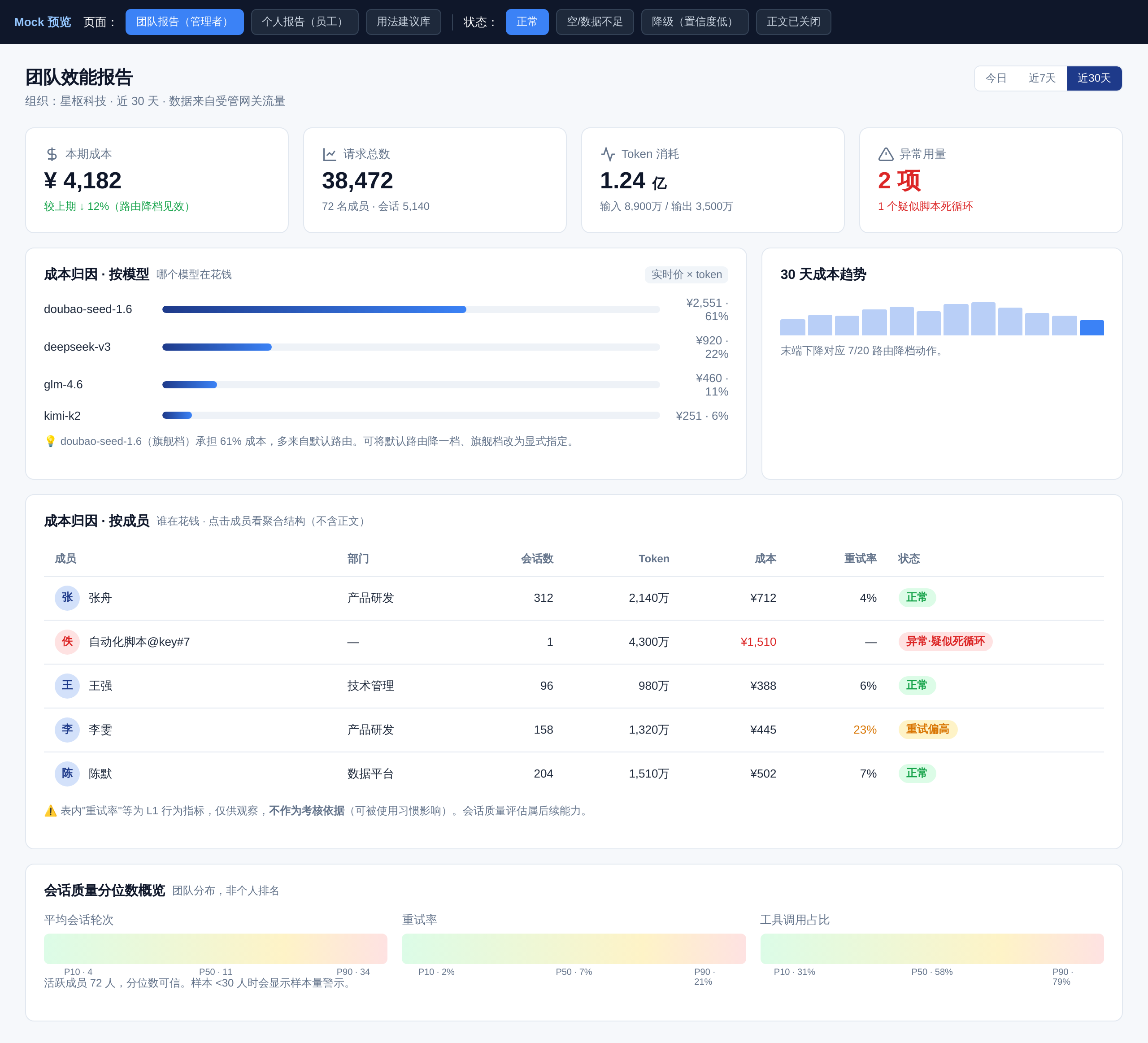Screen dimensions: 1148x1043
Task: Click the 实时价 × token tag
Action: coord(686,274)
